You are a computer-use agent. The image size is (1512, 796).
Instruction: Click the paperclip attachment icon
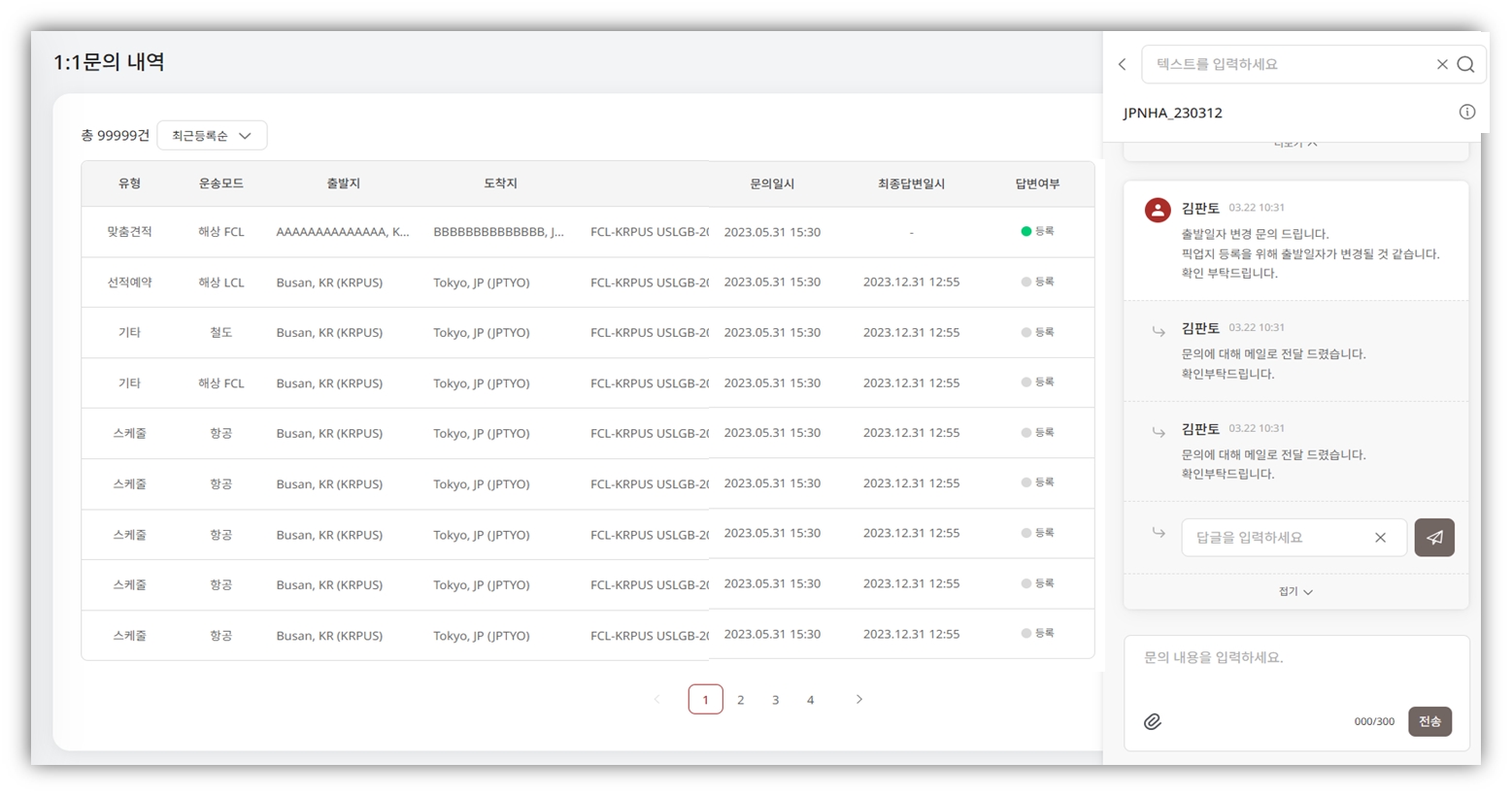click(1153, 721)
